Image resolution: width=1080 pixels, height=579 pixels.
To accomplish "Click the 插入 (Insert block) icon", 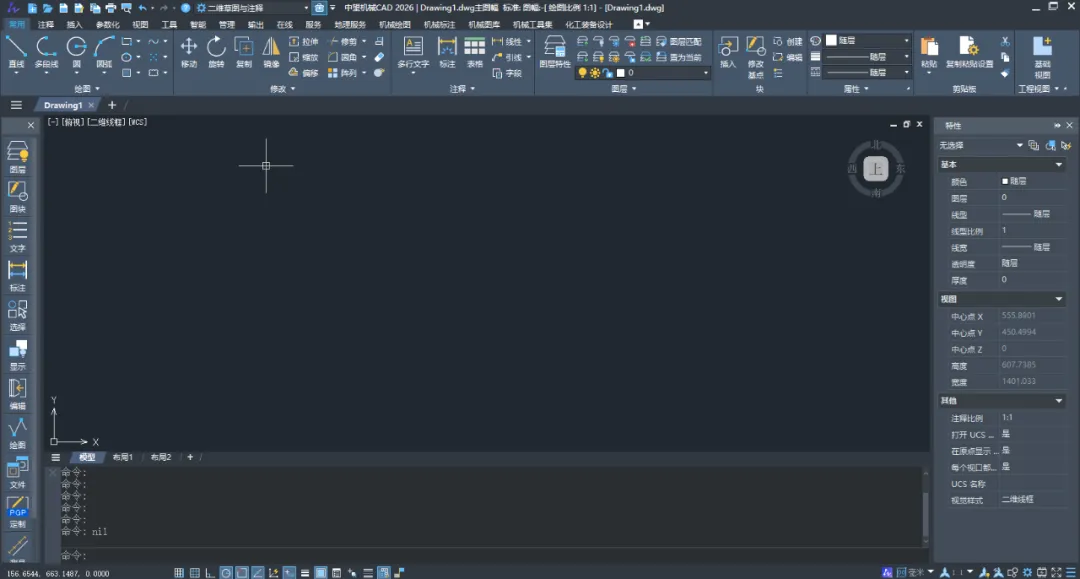I will point(727,52).
